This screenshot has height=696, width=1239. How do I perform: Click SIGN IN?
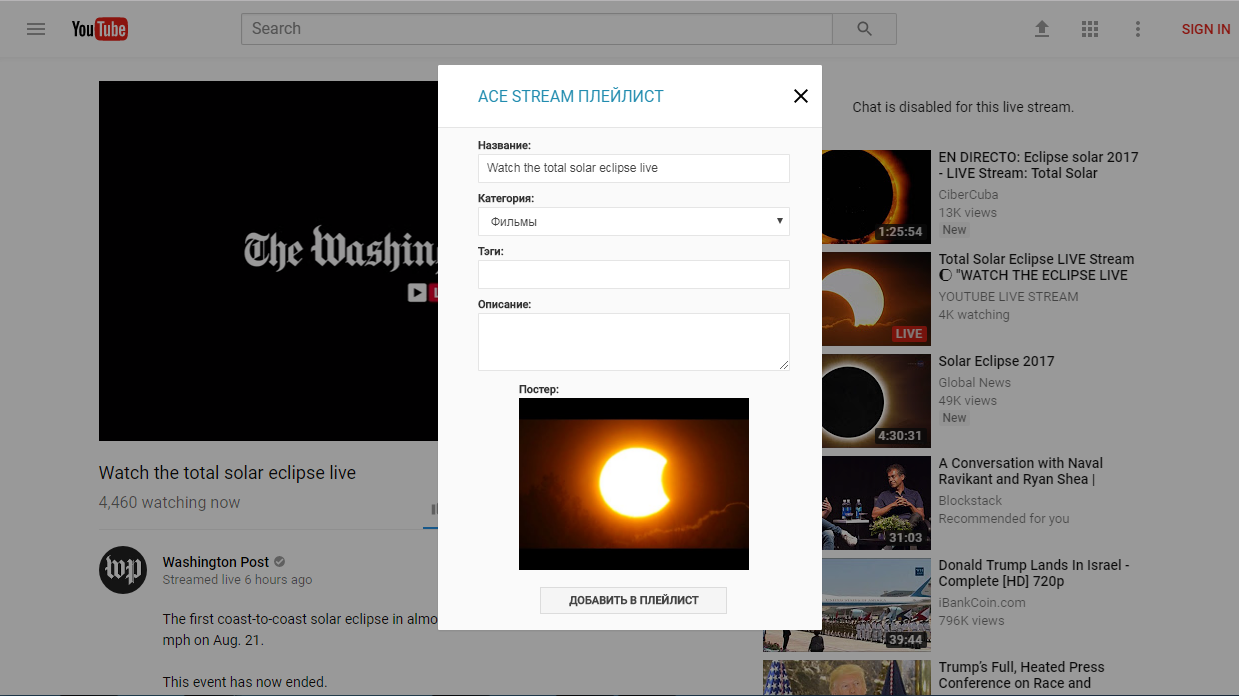[1205, 29]
